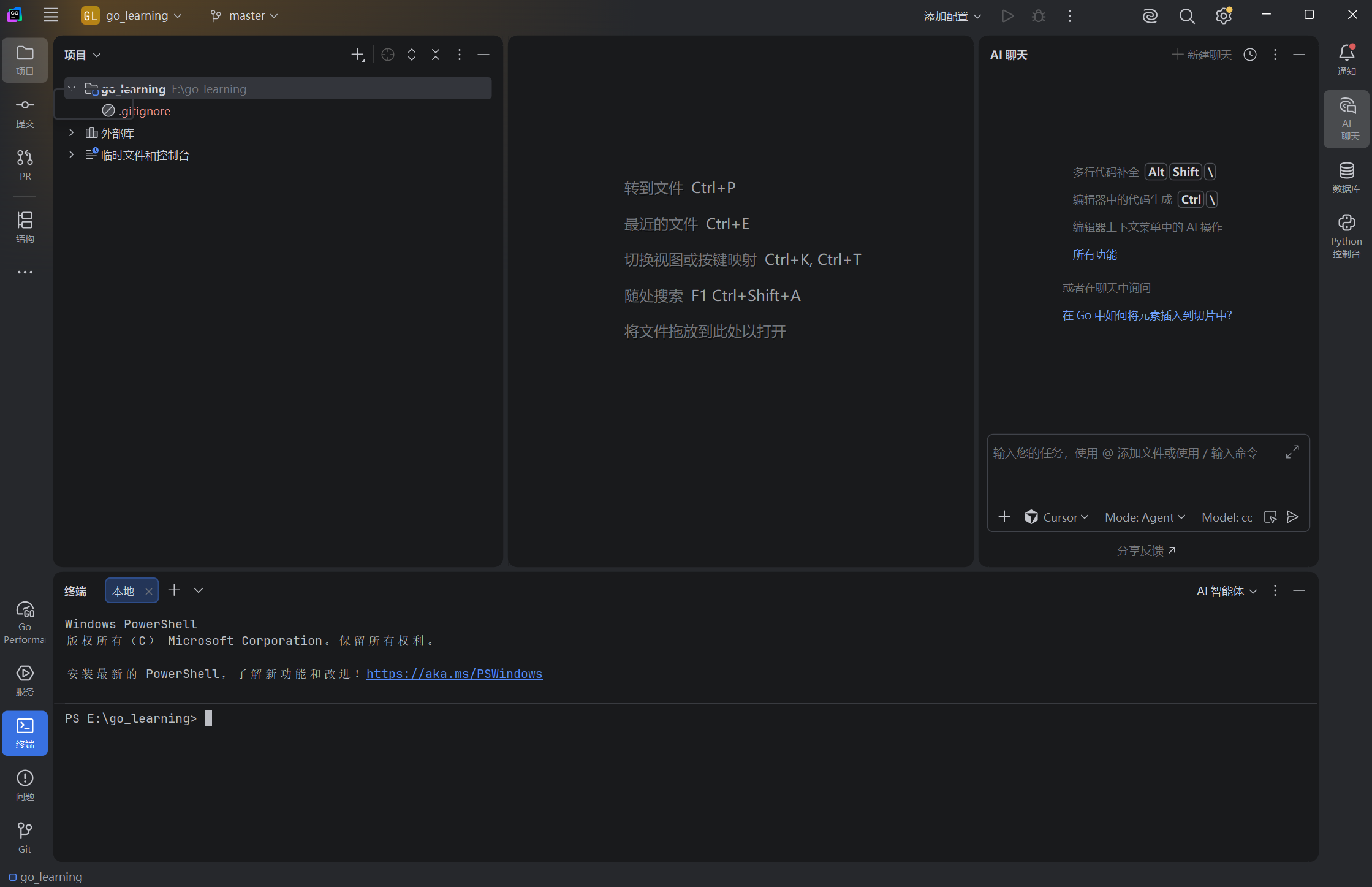Close the 本地 terminal tab
The image size is (1372, 887).
(x=149, y=591)
